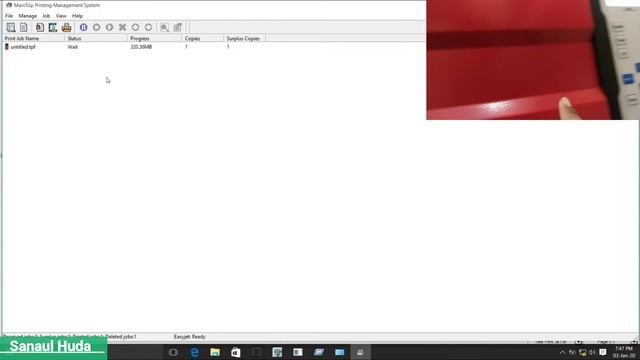Viewport: 640px width, 360px height.
Task: Open Task View on the taskbar
Action: 173,352
